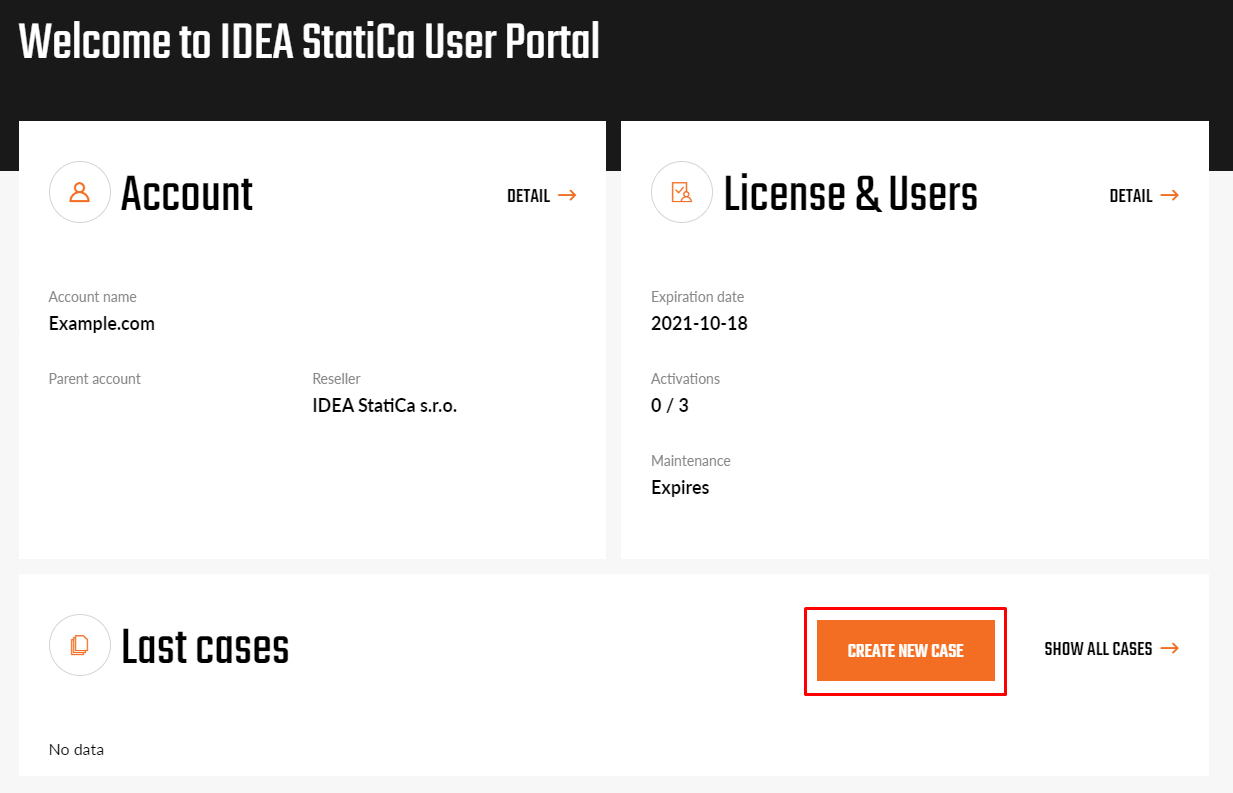The image size is (1233, 793).
Task: Select the circular icon in the Last cases section
Action: 80,645
